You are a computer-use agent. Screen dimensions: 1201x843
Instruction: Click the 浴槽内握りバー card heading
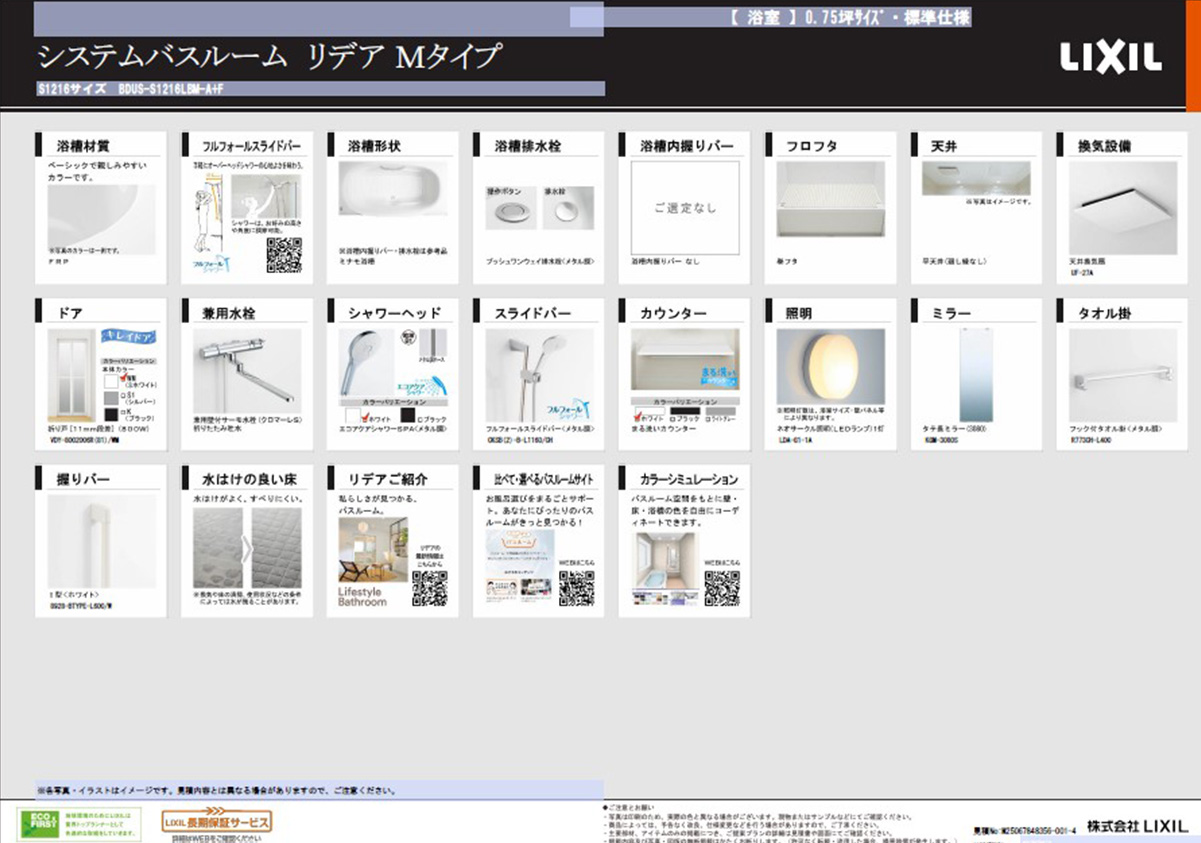point(687,146)
